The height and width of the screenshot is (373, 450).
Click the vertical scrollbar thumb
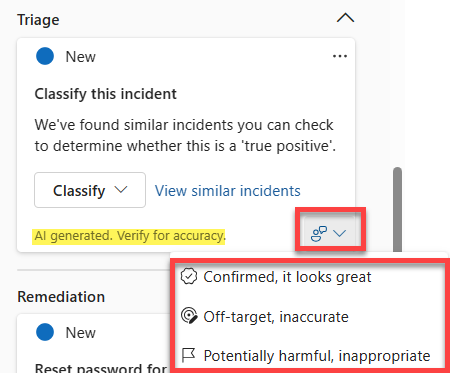397,209
